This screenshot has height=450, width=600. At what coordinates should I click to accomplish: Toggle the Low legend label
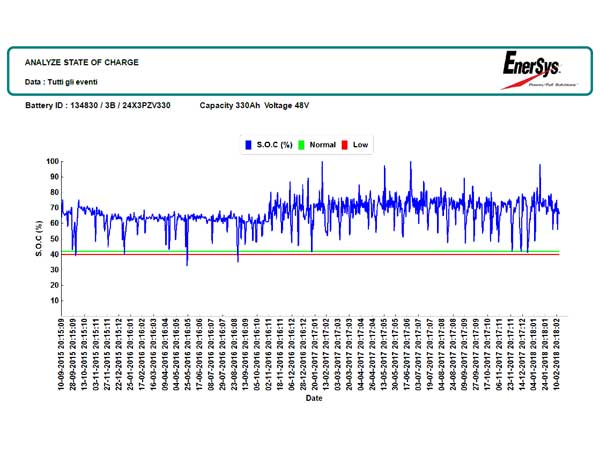point(361,145)
